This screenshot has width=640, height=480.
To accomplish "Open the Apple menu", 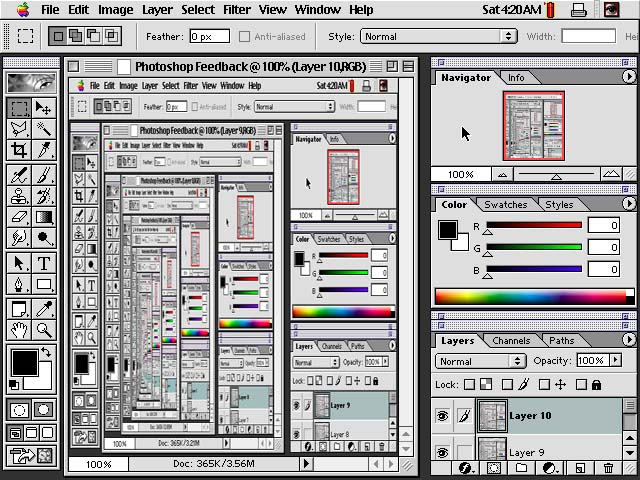I will click(x=23, y=9).
